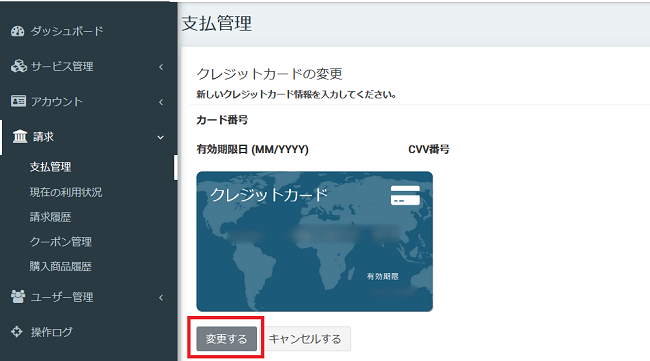Click the キャンセルする button
Image resolution: width=650 pixels, height=361 pixels.
pos(305,339)
